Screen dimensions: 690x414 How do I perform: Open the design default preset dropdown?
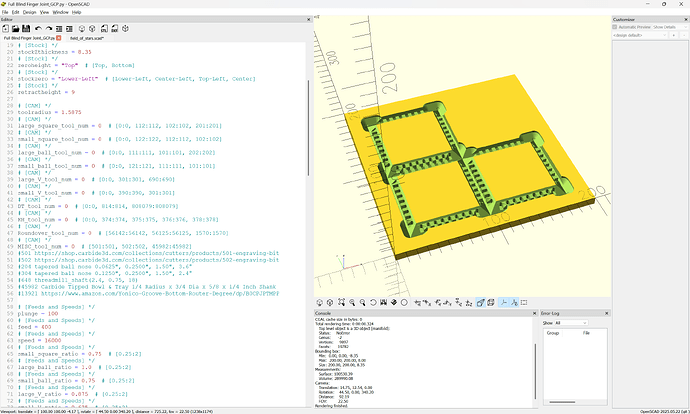pyautogui.click(x=640, y=35)
